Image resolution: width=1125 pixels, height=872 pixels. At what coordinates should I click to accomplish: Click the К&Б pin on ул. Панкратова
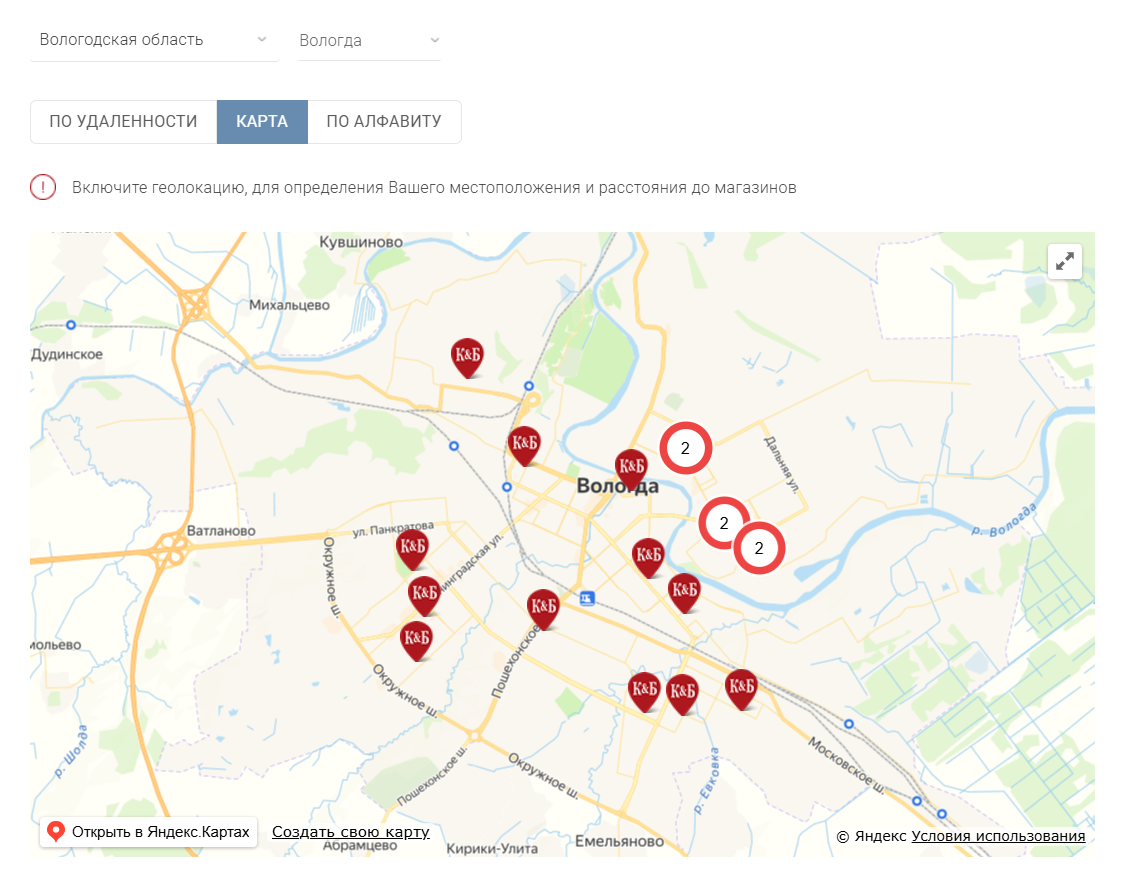413,550
